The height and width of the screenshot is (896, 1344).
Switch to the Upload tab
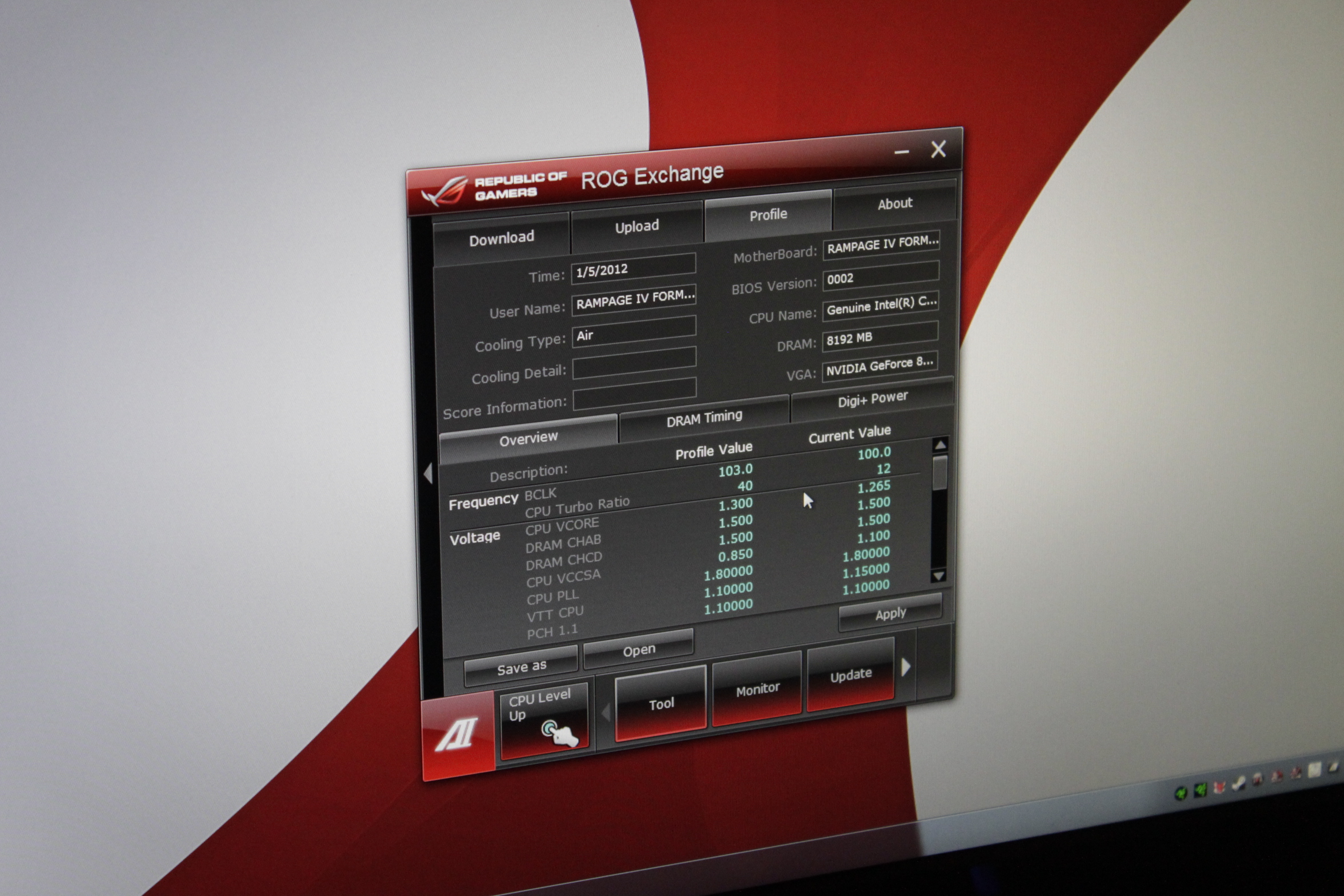(637, 226)
